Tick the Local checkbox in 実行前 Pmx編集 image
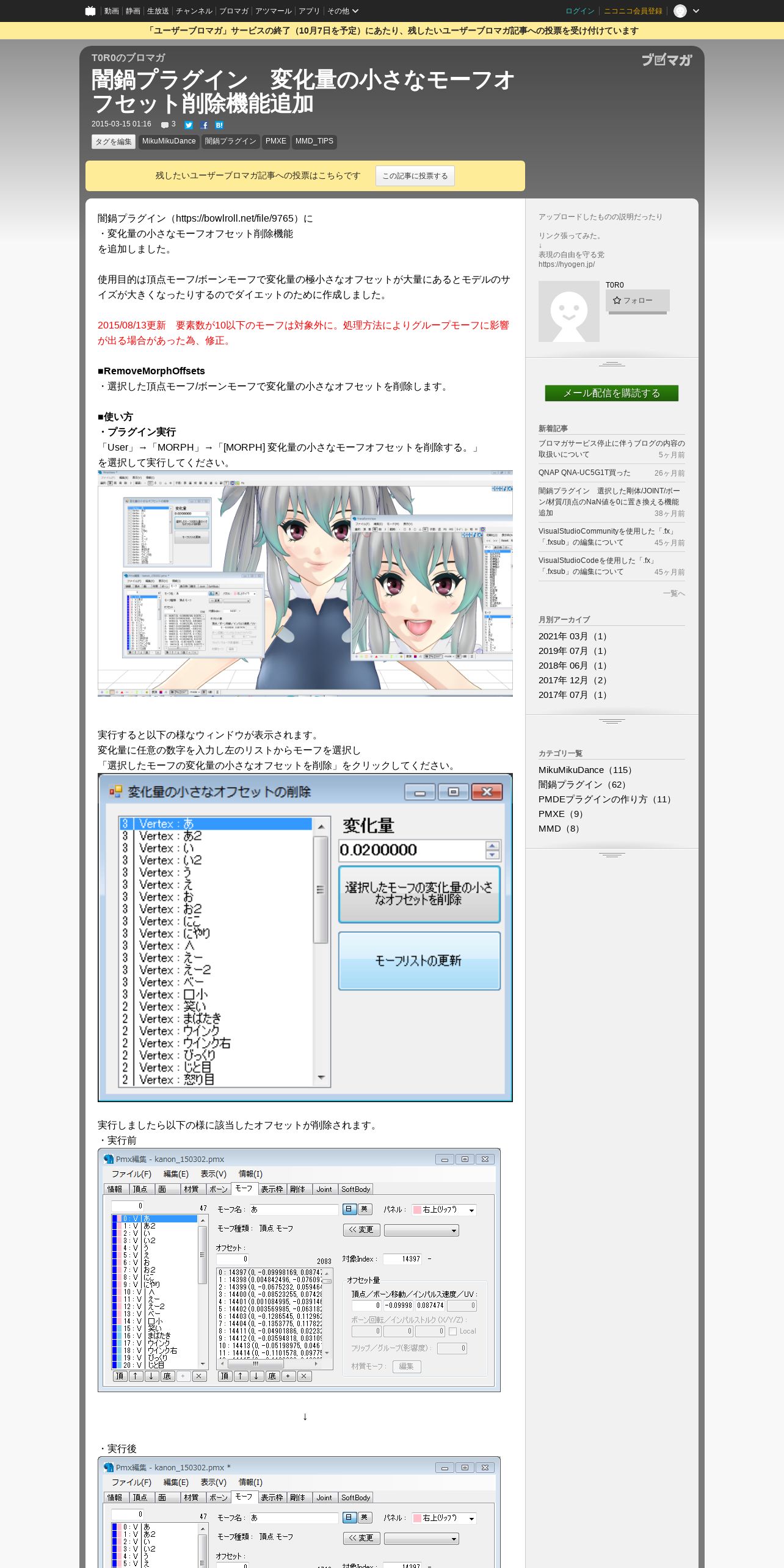 pos(452,1331)
